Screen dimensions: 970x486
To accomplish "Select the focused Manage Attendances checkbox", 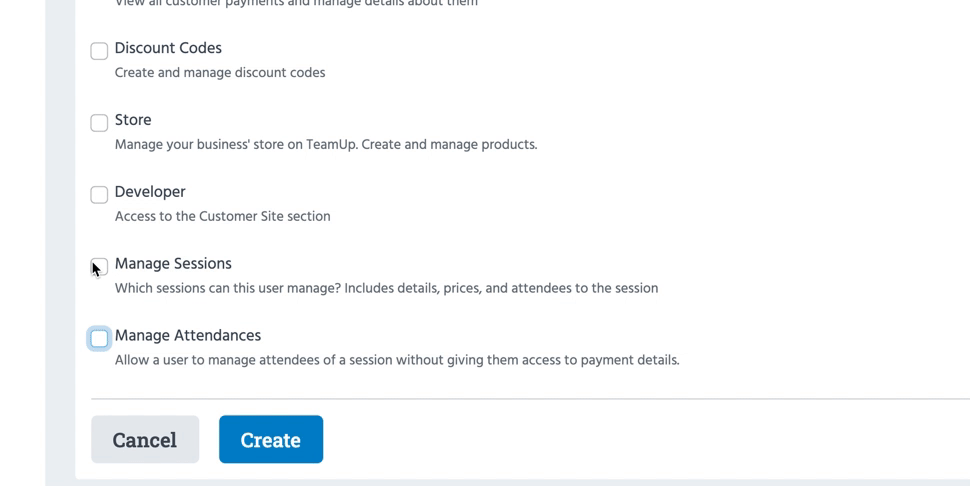I will [x=99, y=339].
